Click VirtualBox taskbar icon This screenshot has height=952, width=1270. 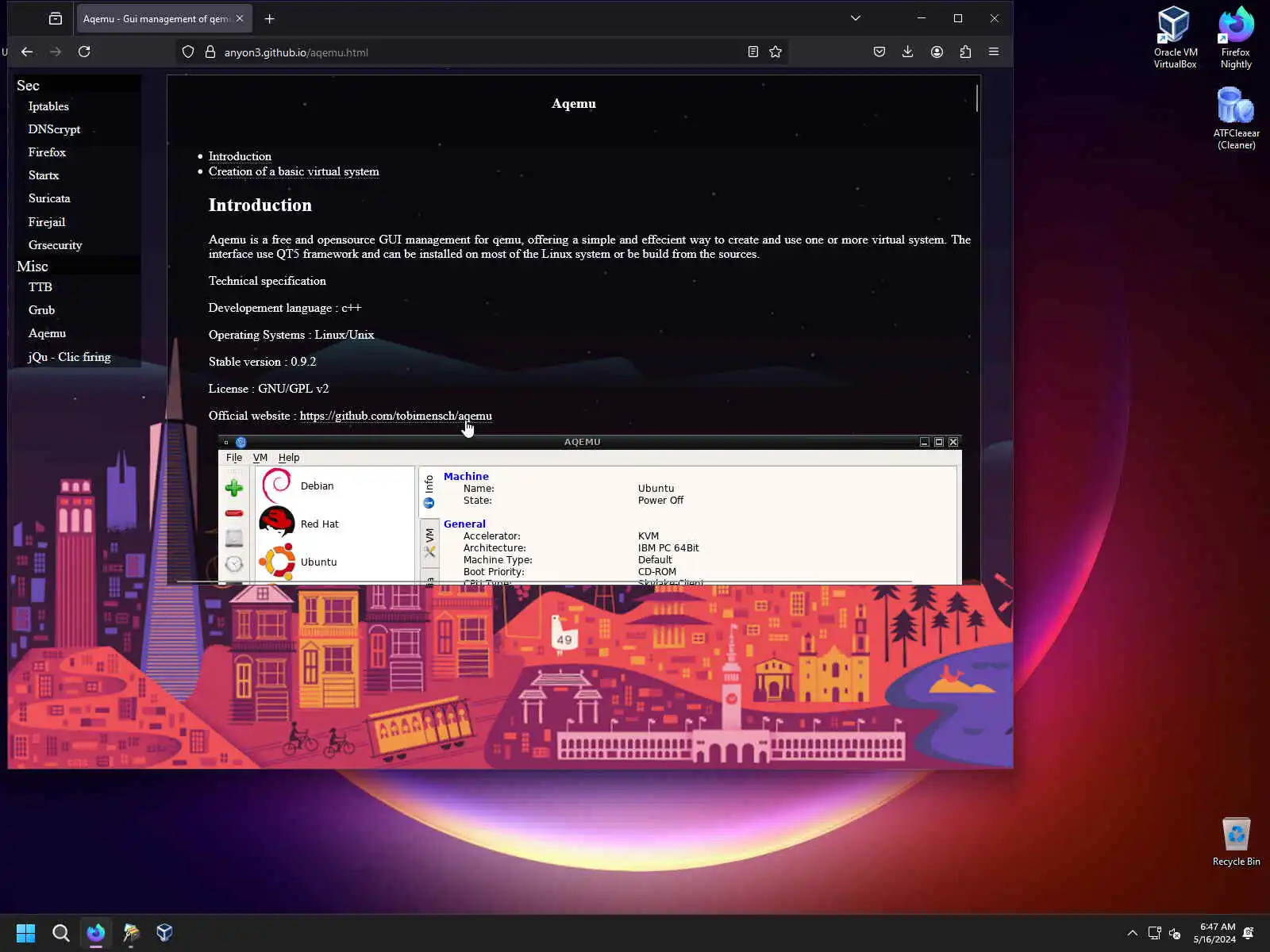pyautogui.click(x=164, y=933)
